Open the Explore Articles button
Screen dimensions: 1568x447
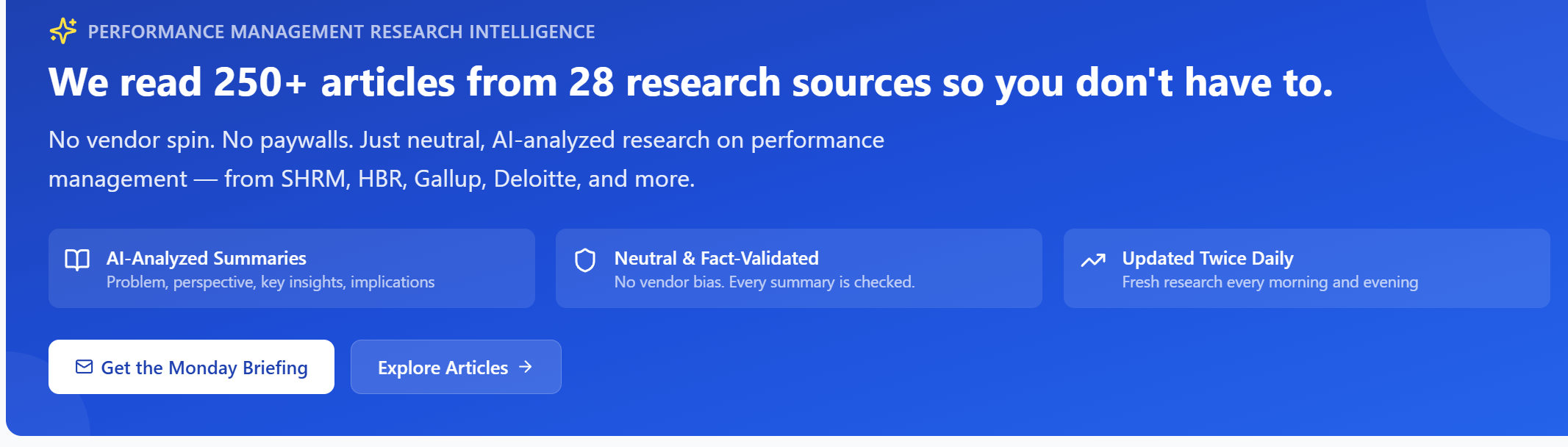456,367
